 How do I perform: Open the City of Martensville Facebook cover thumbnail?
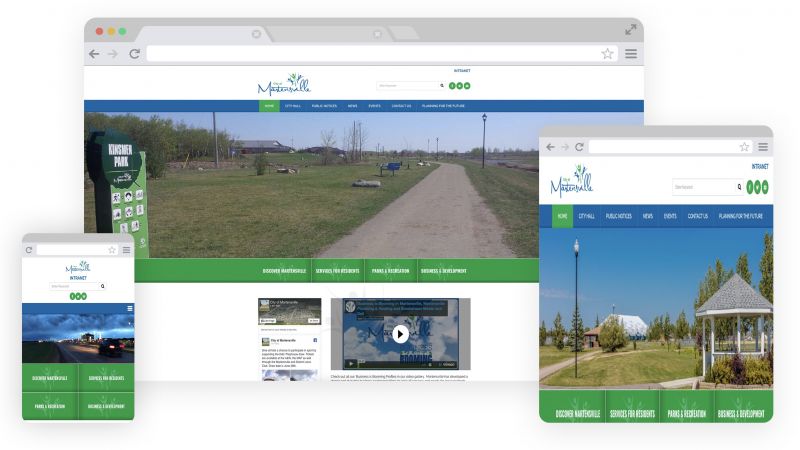289,311
